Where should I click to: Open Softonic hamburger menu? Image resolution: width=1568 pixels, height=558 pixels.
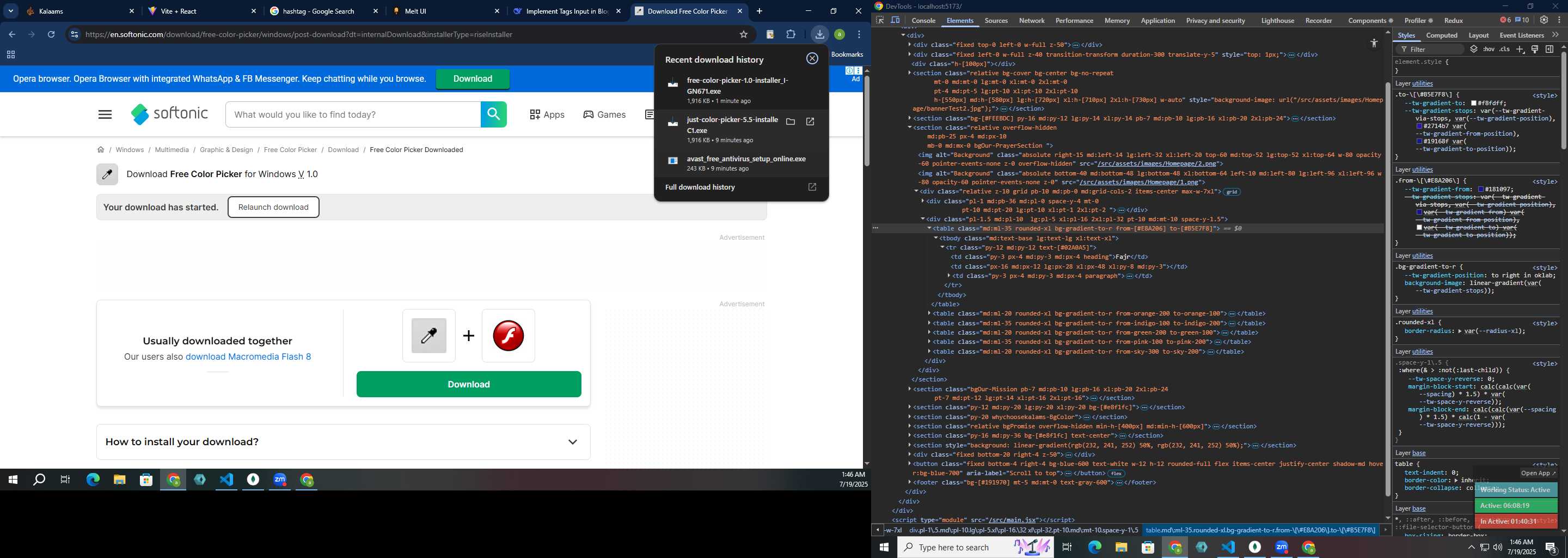coord(105,114)
